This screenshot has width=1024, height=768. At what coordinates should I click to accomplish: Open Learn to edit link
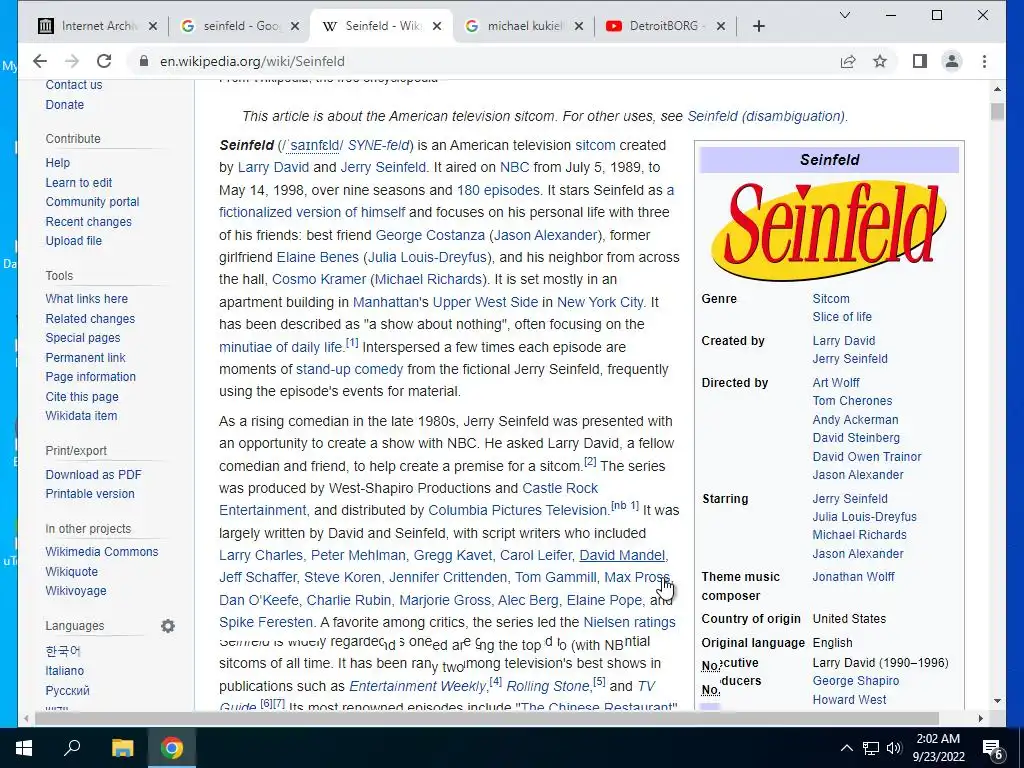78,183
